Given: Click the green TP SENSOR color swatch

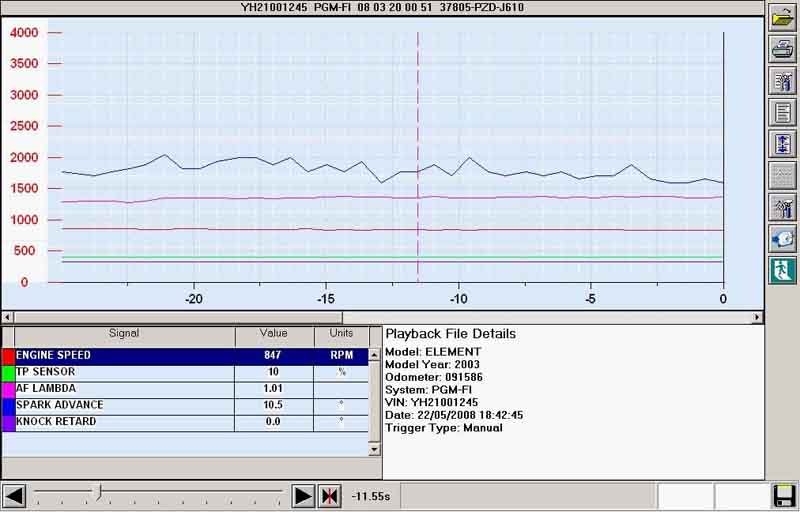Looking at the screenshot, I should point(8,372).
